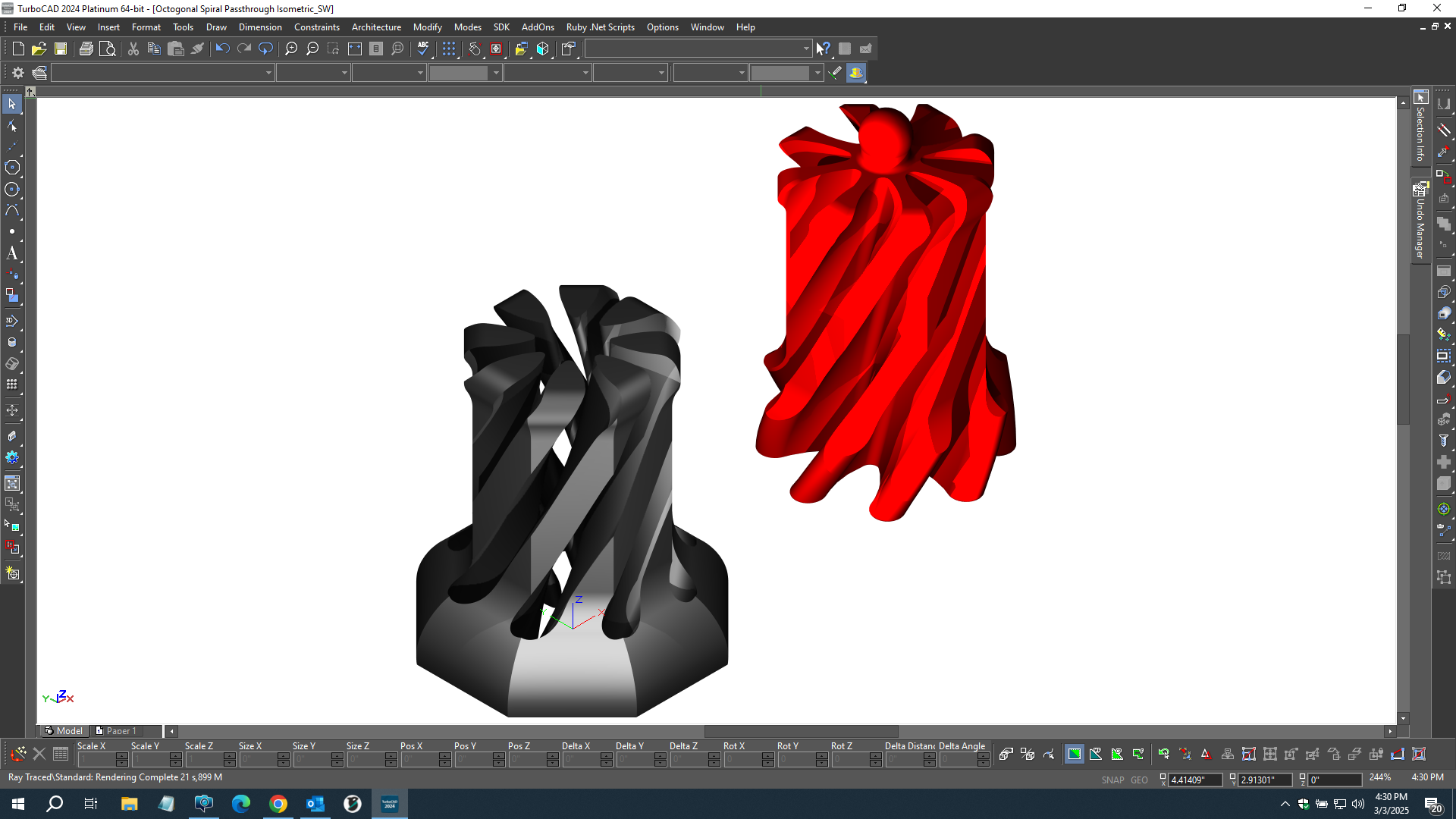Screen dimensions: 1456x819
Task: Open the Ruby .Net Scripts menu
Action: [x=600, y=27]
